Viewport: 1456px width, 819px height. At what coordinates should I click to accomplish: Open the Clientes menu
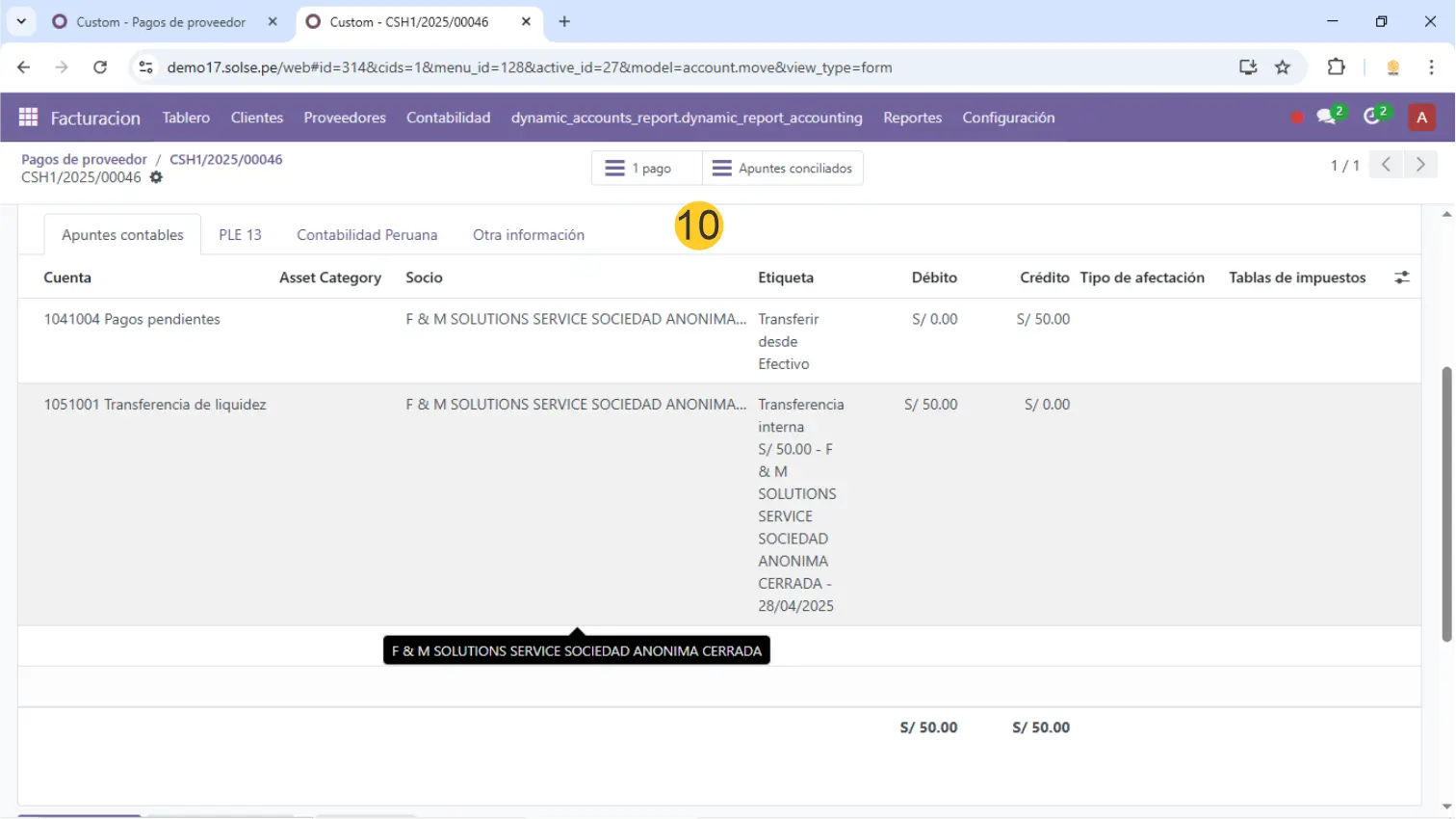pos(257,118)
